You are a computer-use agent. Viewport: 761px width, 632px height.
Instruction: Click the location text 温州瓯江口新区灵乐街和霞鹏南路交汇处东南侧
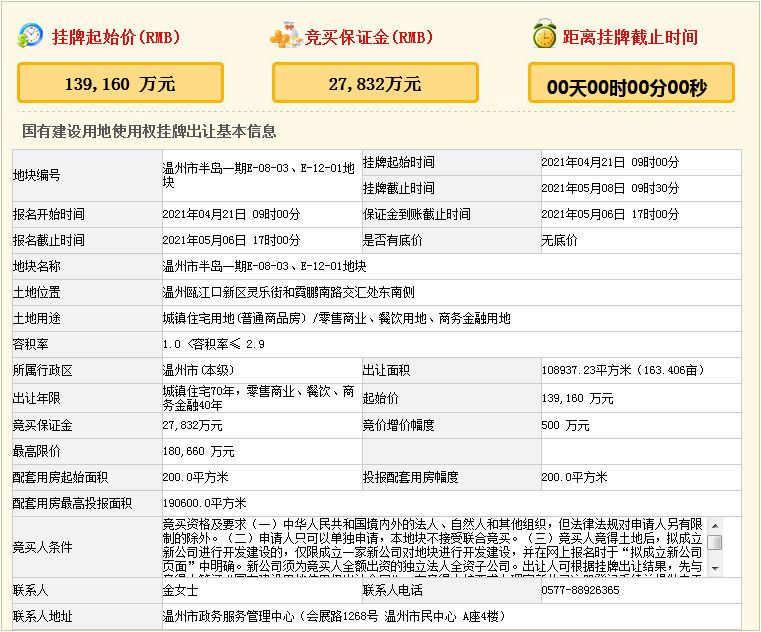coord(289,292)
